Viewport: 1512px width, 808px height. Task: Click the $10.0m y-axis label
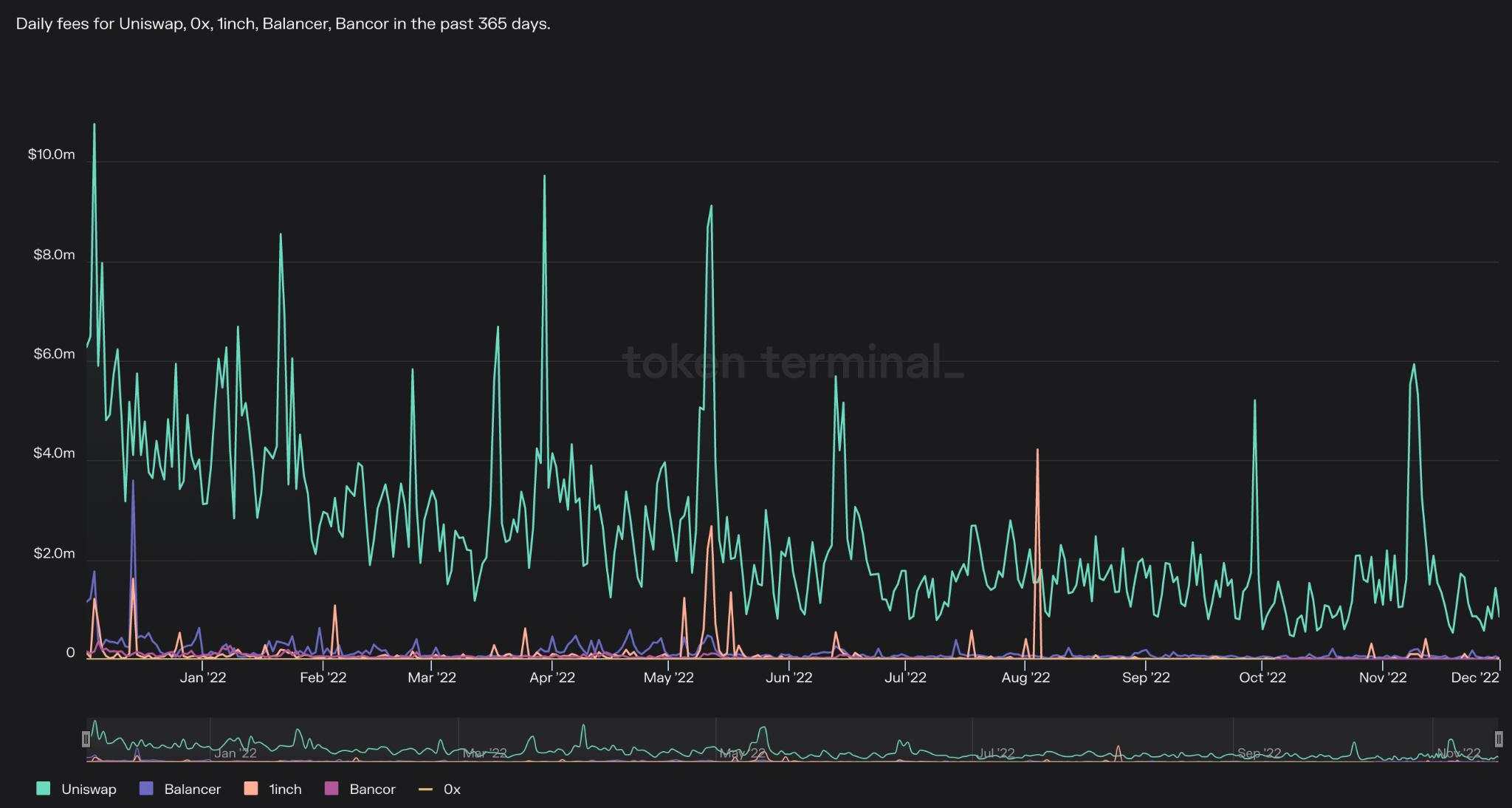pos(52,154)
